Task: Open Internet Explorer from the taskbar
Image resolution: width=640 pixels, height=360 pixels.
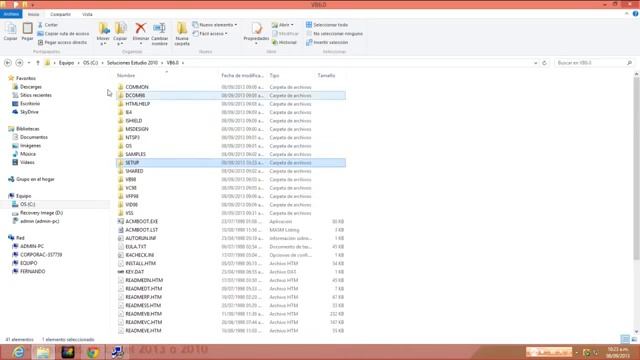Action: coord(18,352)
